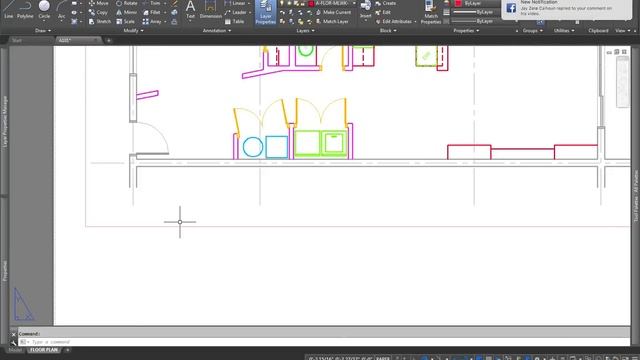Screen dimensions: 640x360
Task: Open the Layer Properties Manager side palette
Action: tap(4, 121)
